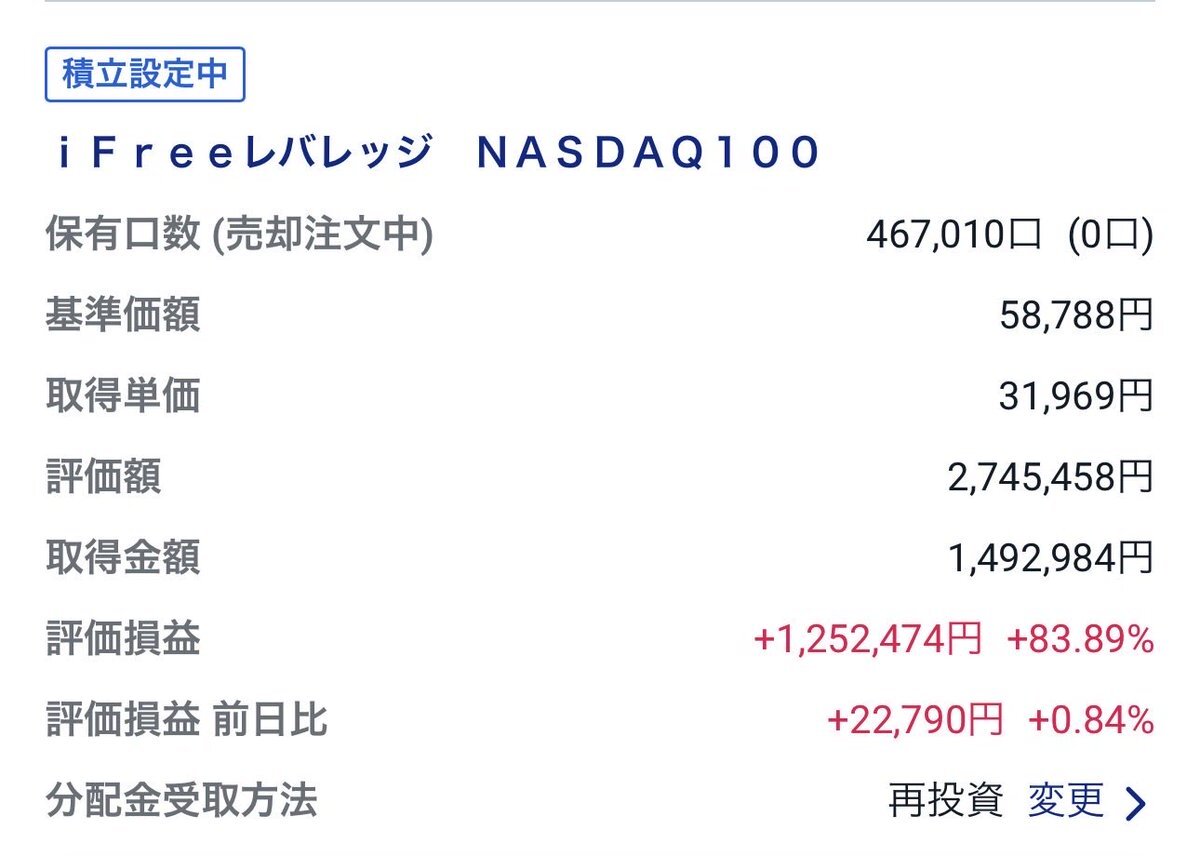The image size is (1200, 856).
Task: Click the 評価損益 前日比 label
Action: [187, 720]
